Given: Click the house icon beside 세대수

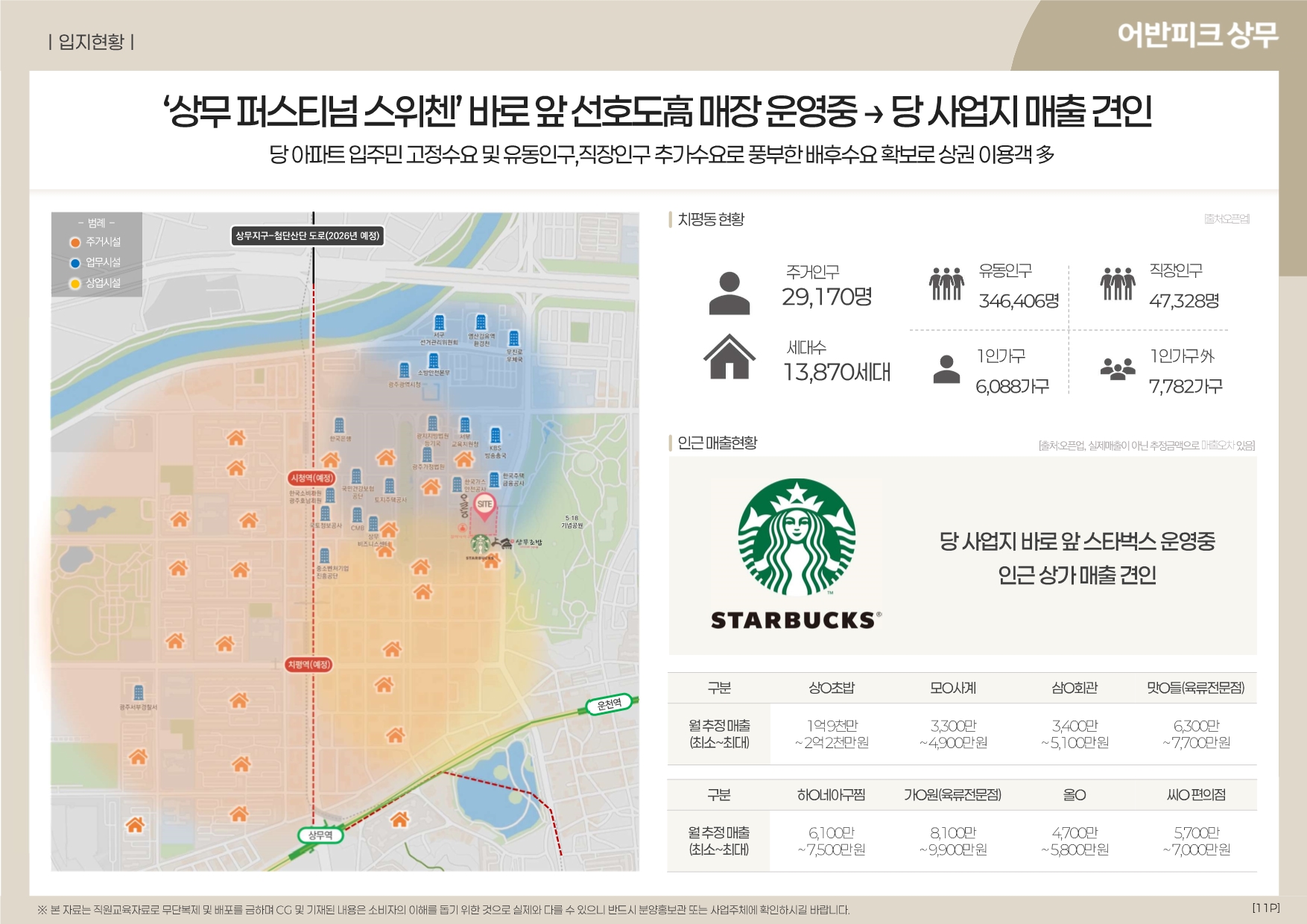Looking at the screenshot, I should (730, 356).
